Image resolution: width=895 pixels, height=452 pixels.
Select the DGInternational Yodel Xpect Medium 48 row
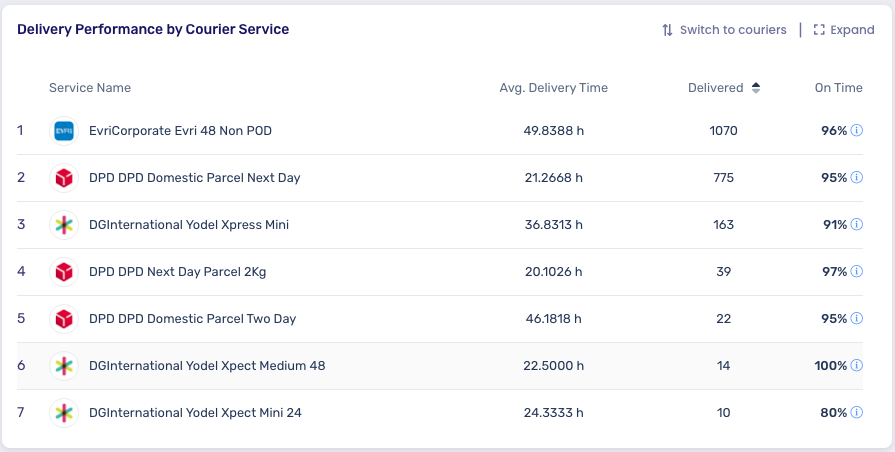440,366
